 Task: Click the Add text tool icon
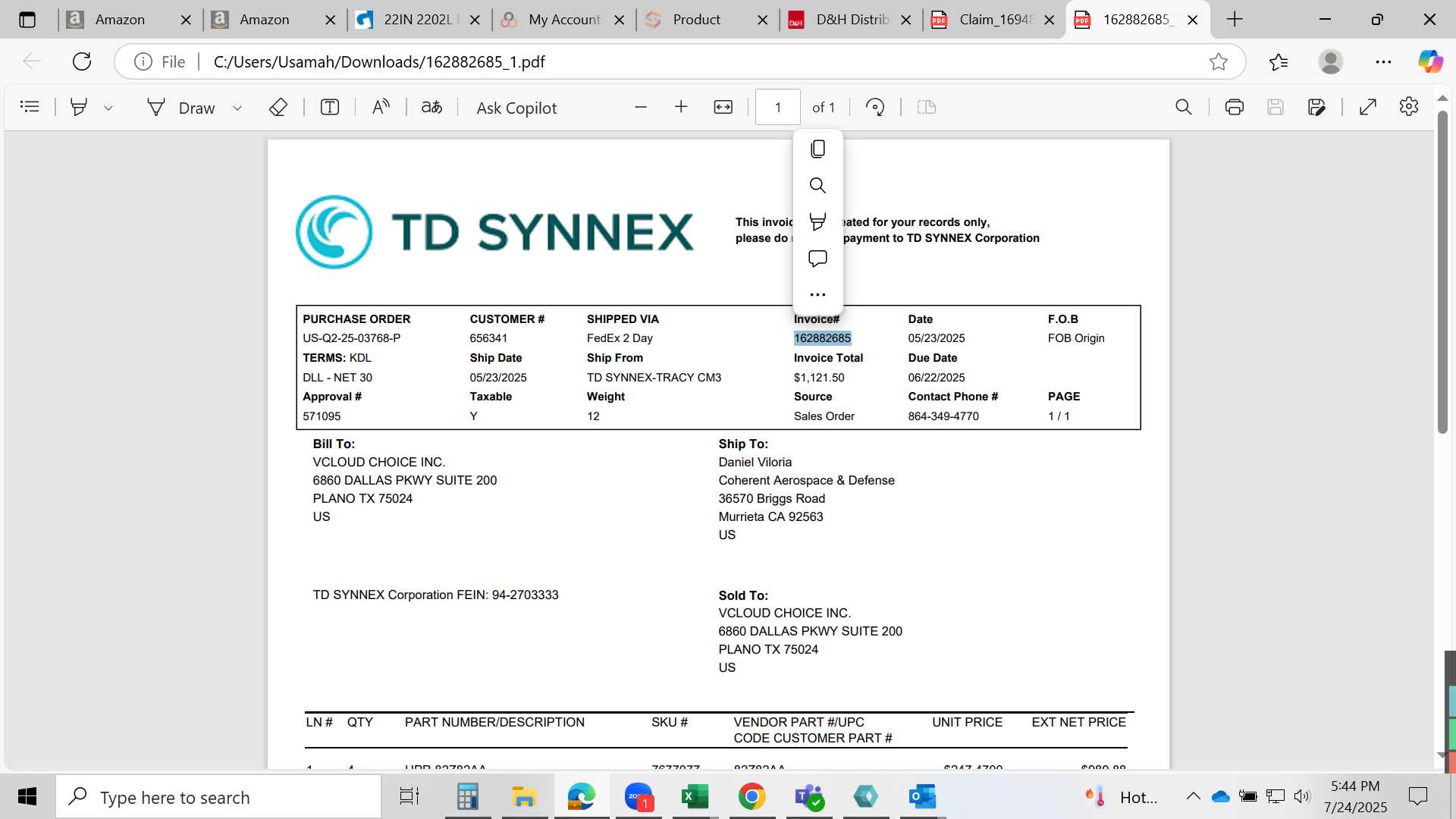click(x=330, y=107)
